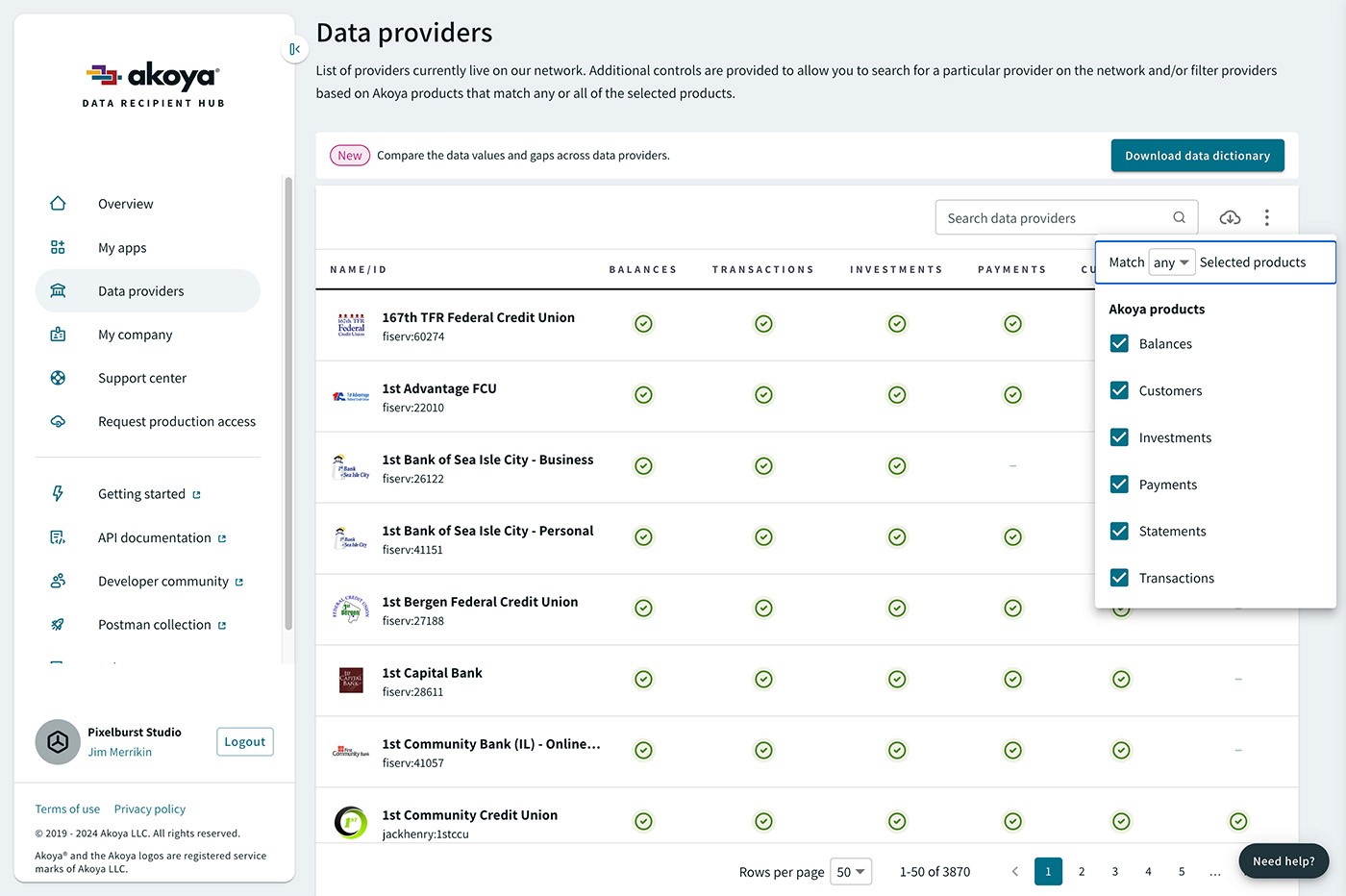Uncheck the Payments product checkbox

tap(1119, 485)
